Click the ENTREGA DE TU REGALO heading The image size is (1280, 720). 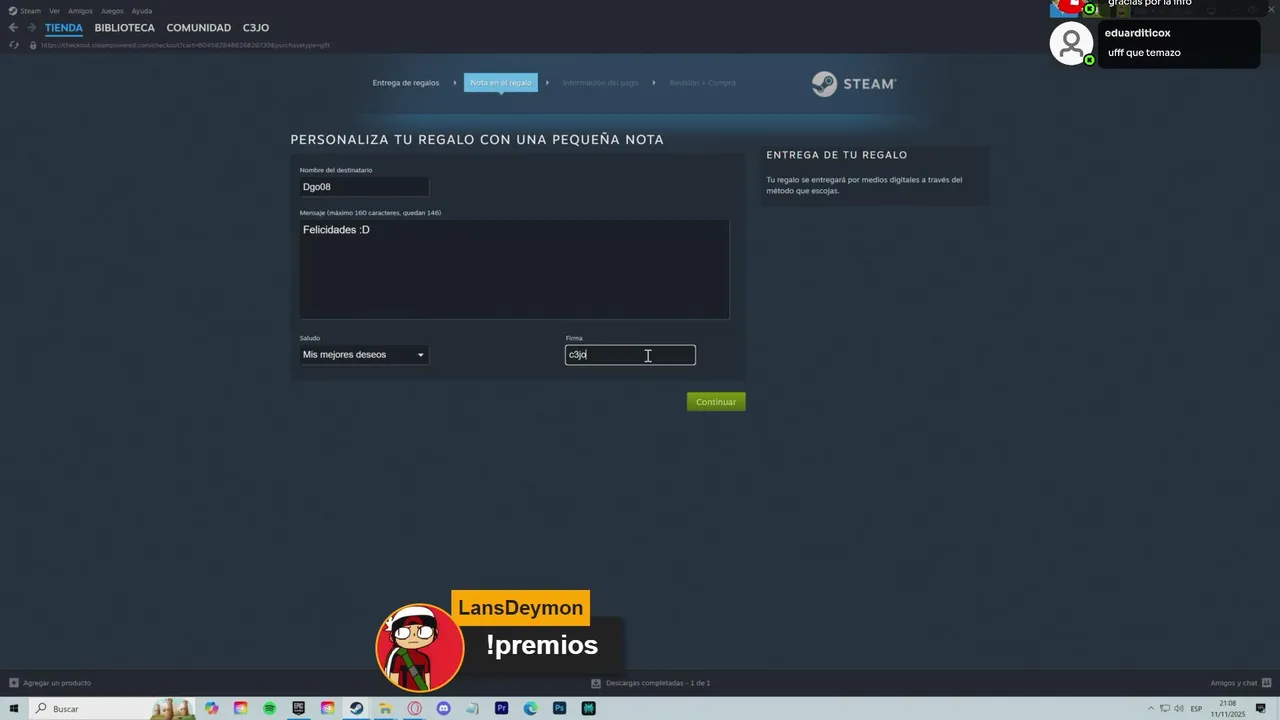pos(837,155)
